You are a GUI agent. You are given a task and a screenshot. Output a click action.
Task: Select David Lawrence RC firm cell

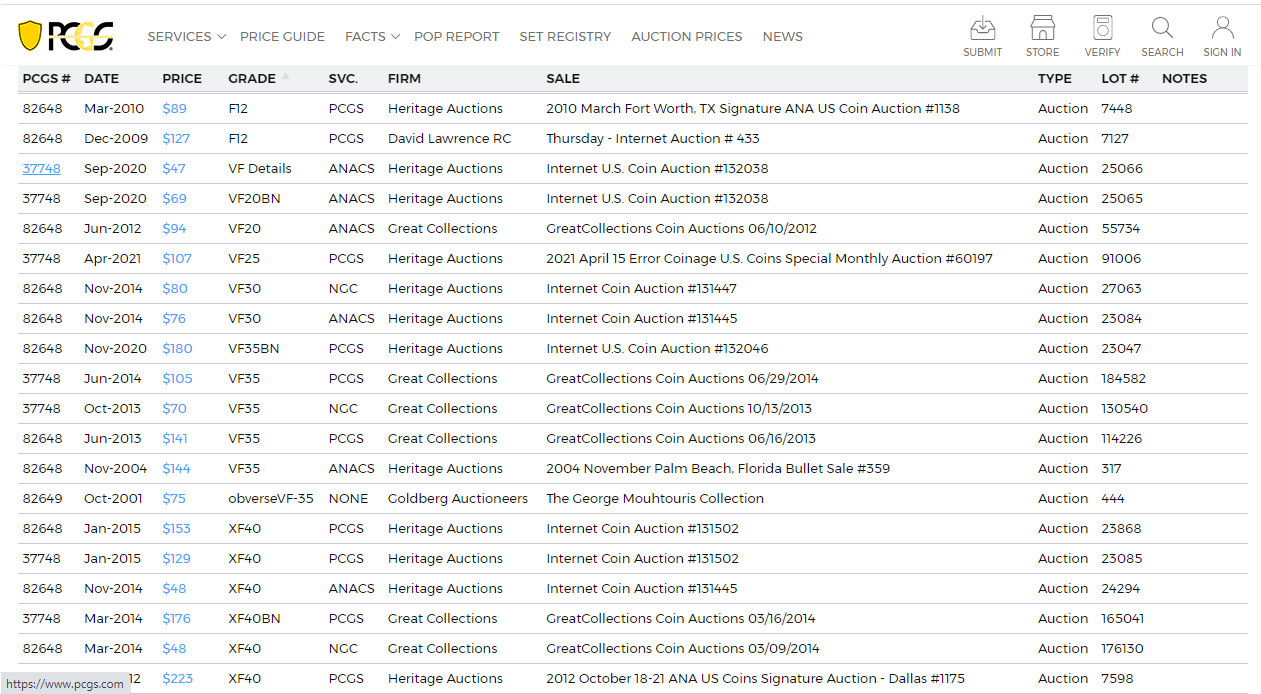pos(449,138)
